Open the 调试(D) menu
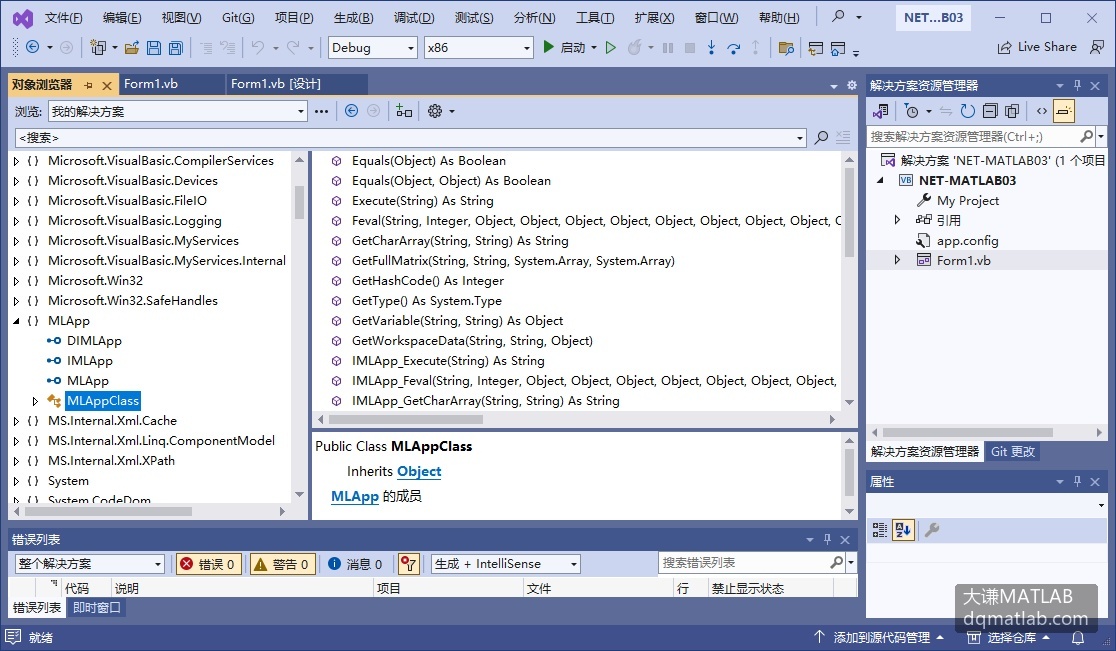This screenshot has height=651, width=1116. point(414,17)
